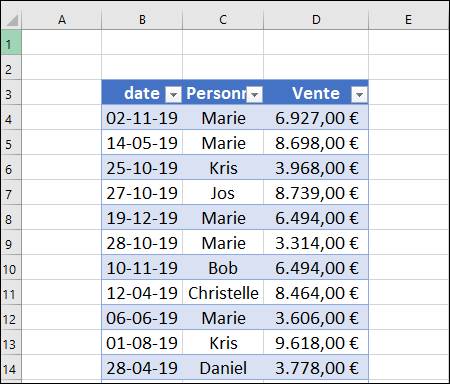This screenshot has height=384, width=450.
Task: Select cell with date 10-11-19
Action: click(142, 267)
